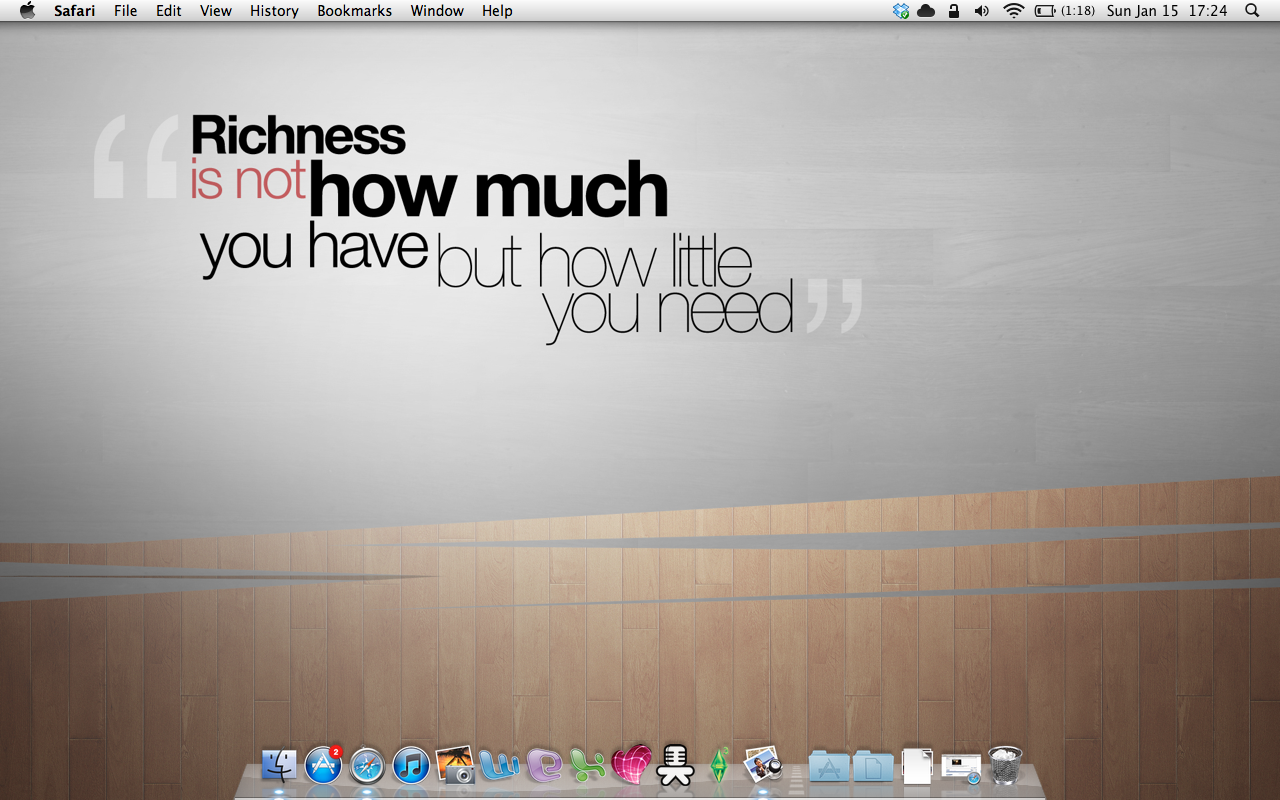Click the Dropbox menu bar icon
This screenshot has height=800, width=1280.
(x=901, y=11)
